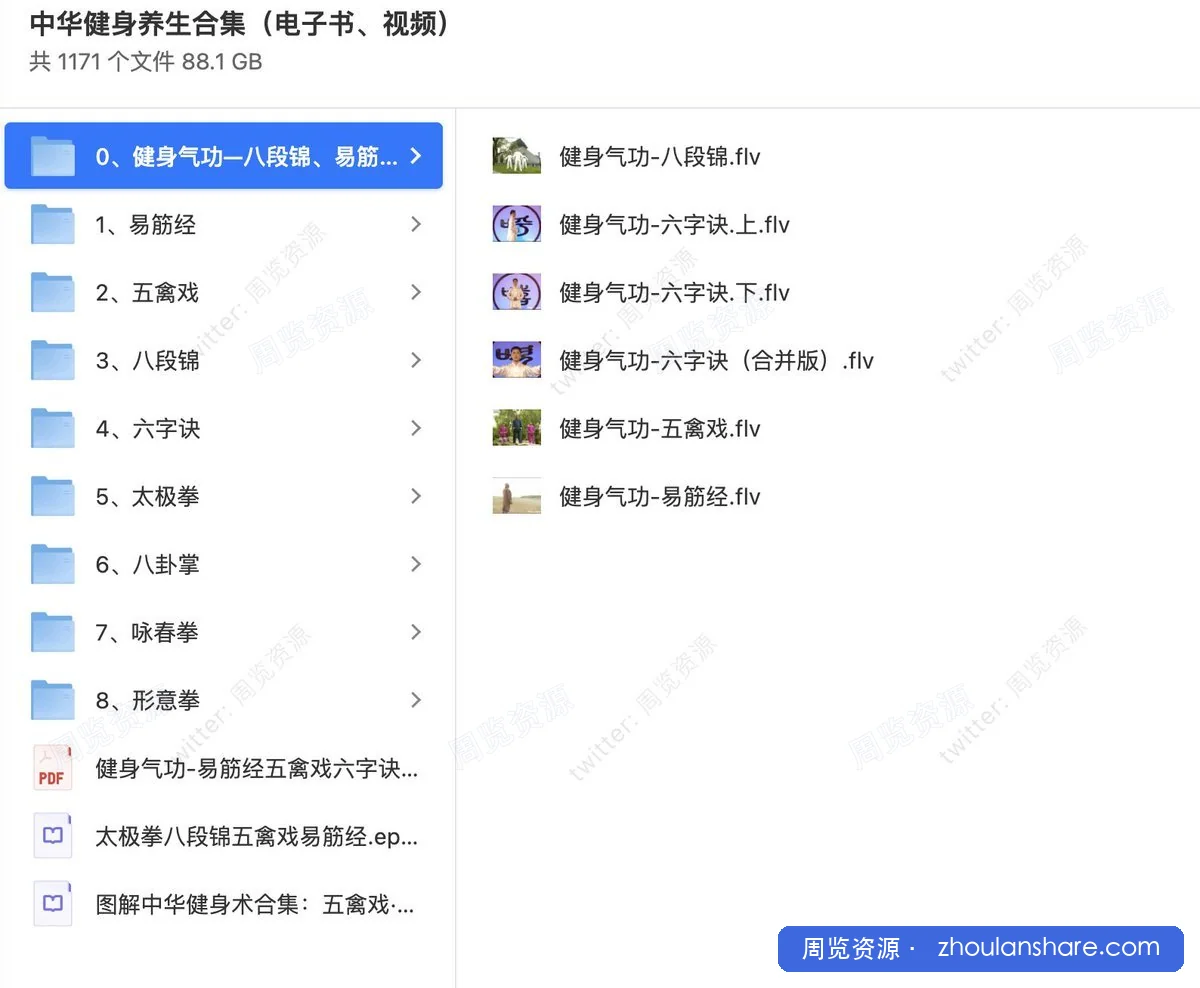The image size is (1200, 988).
Task: Open the 周览资源 · zhoulanshare.com link badge
Action: point(981,948)
